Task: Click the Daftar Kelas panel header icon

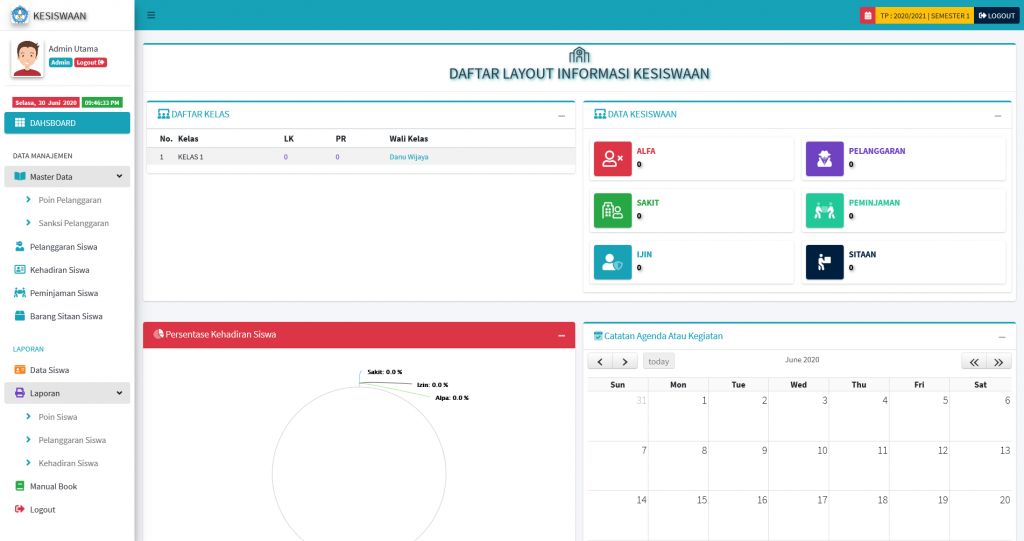Action: 163,114
